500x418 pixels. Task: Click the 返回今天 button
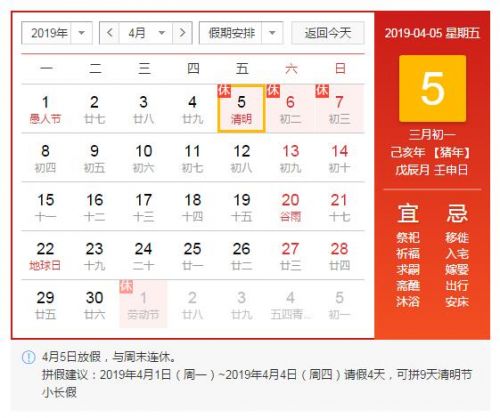point(328,33)
